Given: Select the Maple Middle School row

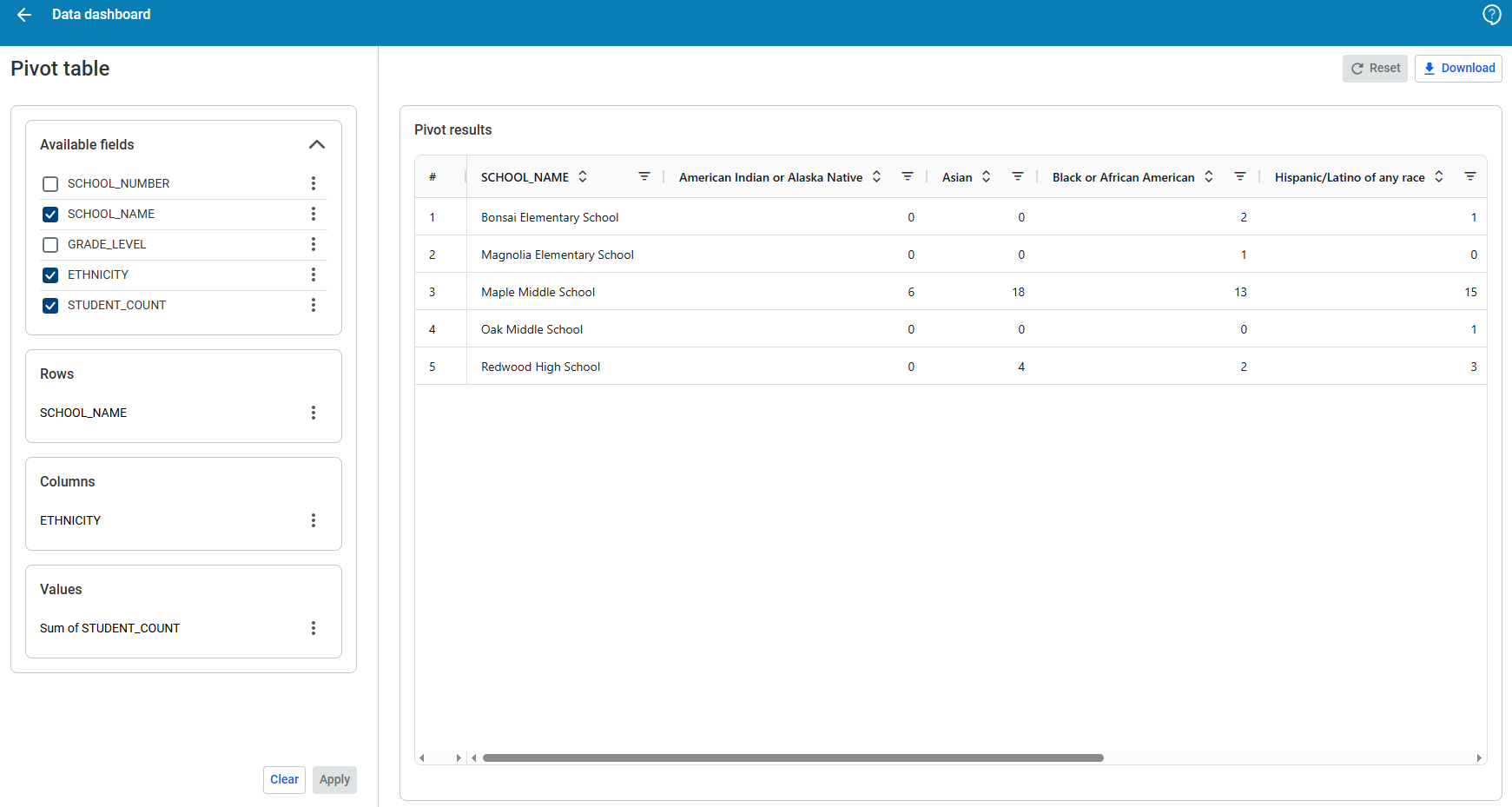Looking at the screenshot, I should click(538, 292).
